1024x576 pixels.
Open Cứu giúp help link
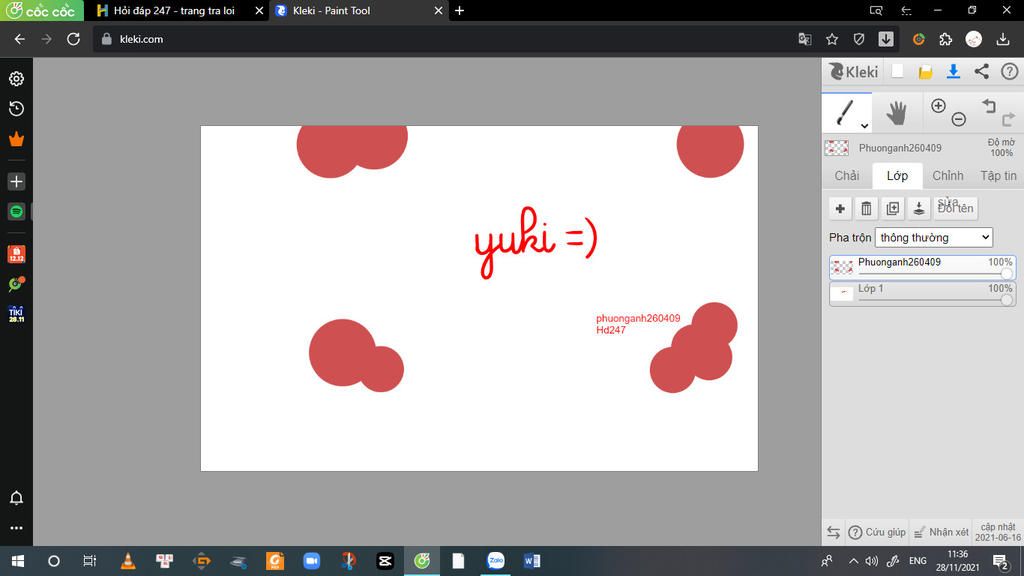tap(877, 532)
